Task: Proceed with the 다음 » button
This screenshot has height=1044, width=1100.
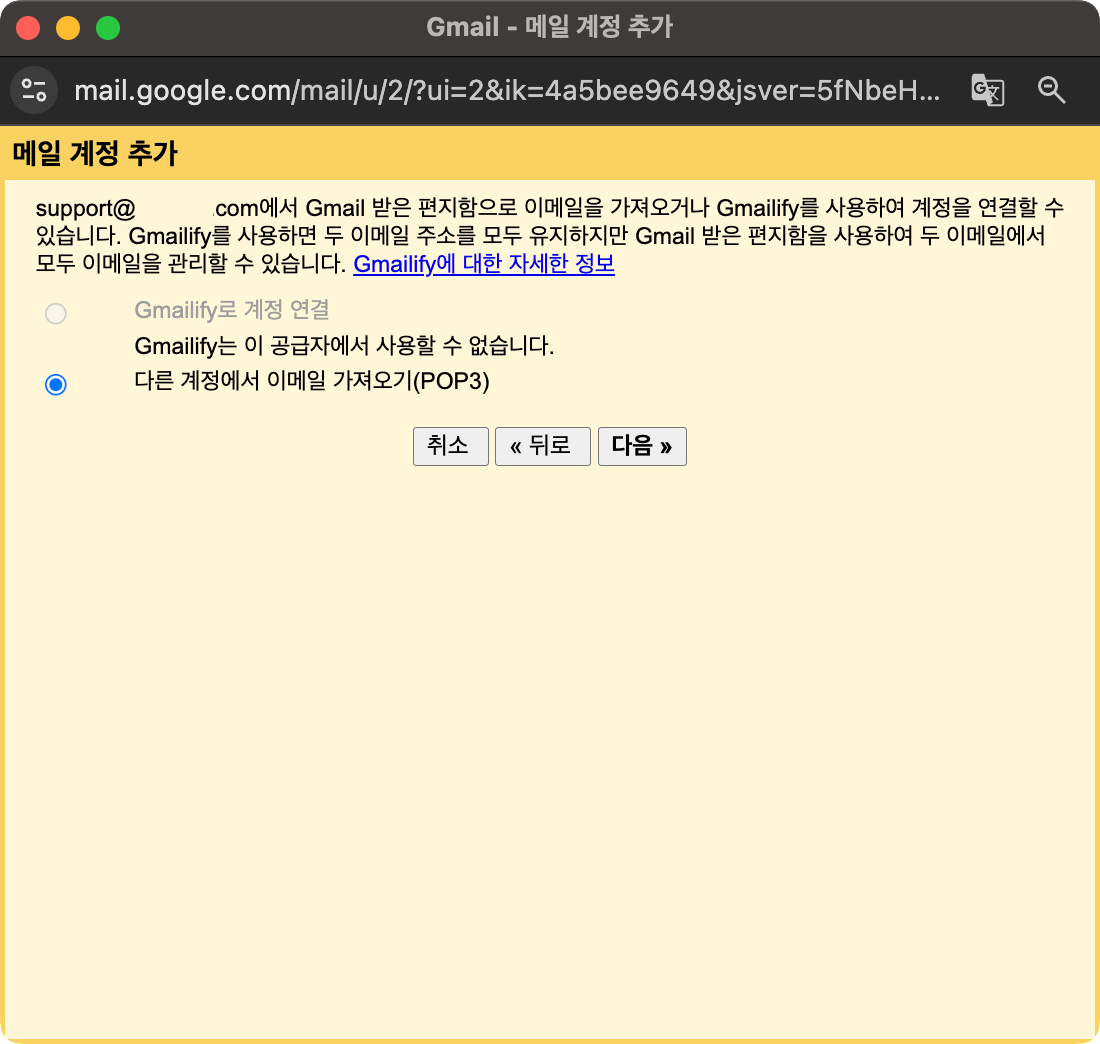Action: click(x=642, y=446)
